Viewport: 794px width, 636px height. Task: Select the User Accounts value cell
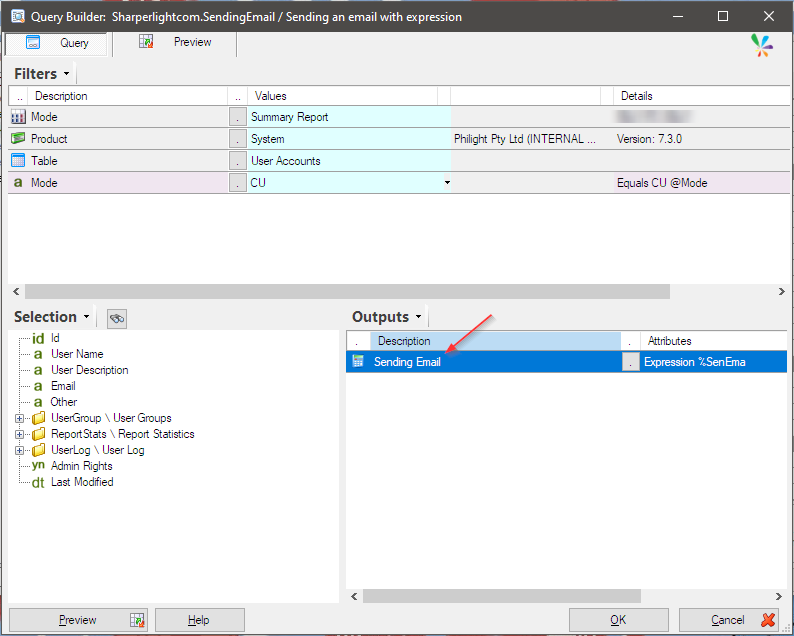coord(349,161)
